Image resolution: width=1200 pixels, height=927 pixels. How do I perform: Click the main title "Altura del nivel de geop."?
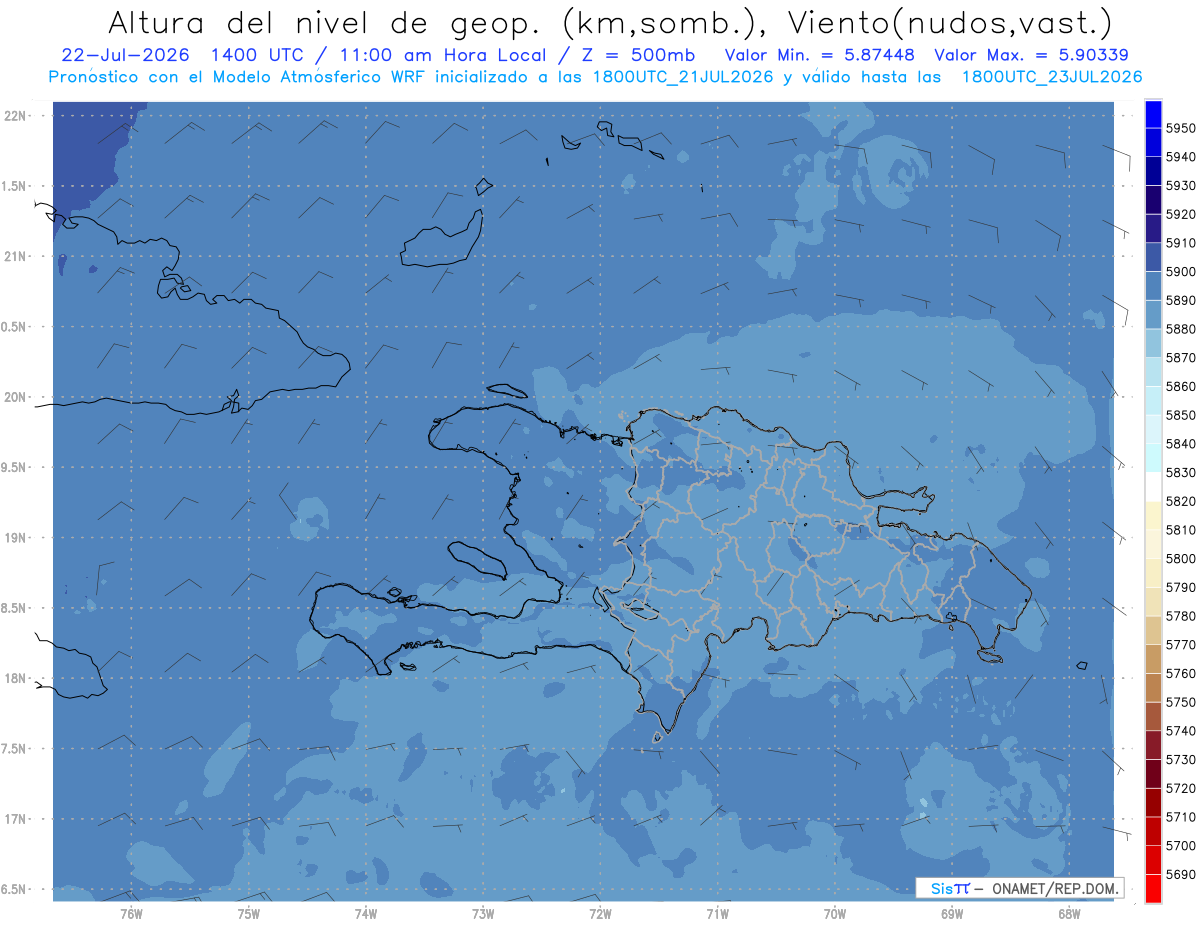[323, 22]
